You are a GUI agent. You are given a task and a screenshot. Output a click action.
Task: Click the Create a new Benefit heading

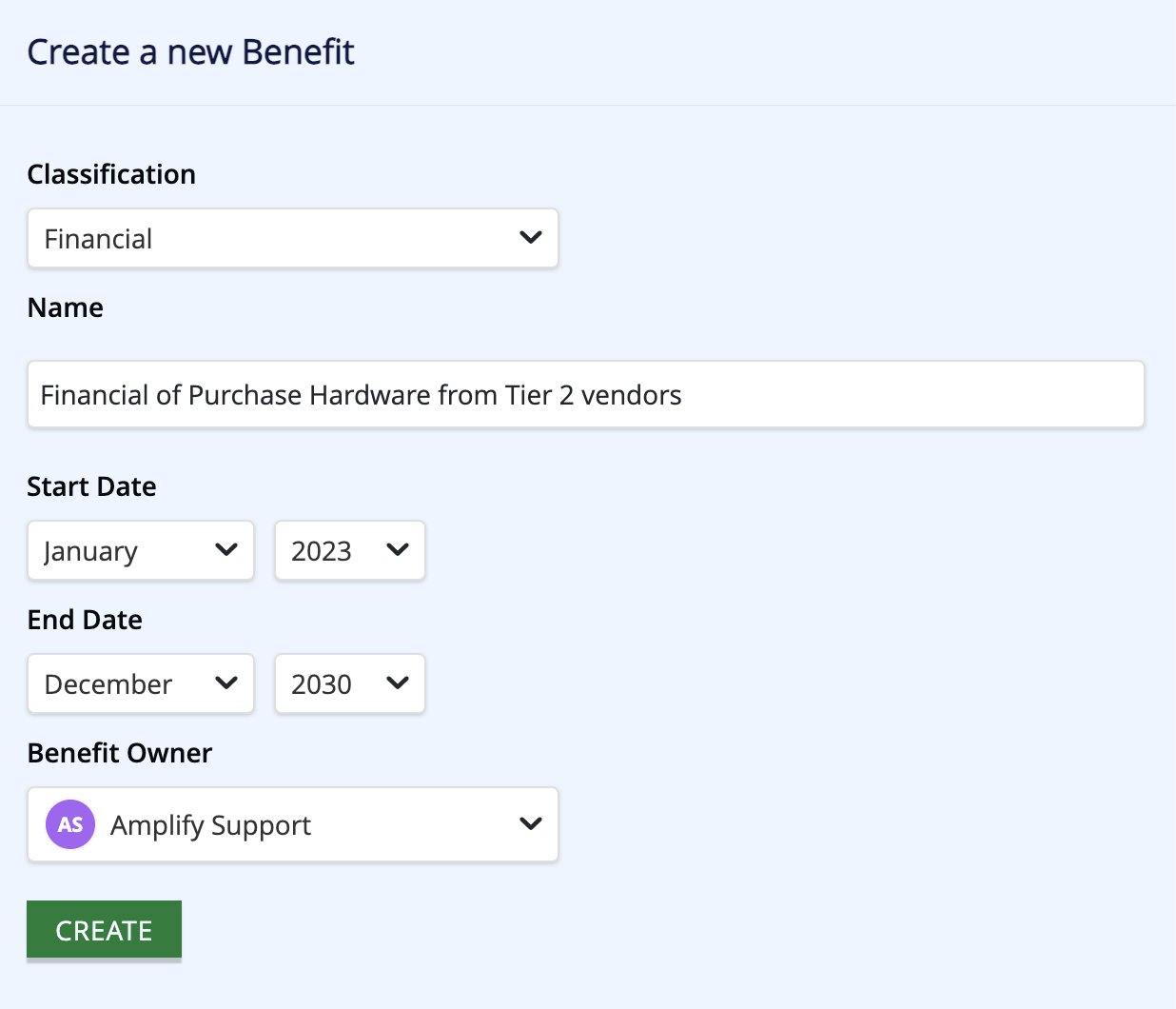[x=190, y=51]
